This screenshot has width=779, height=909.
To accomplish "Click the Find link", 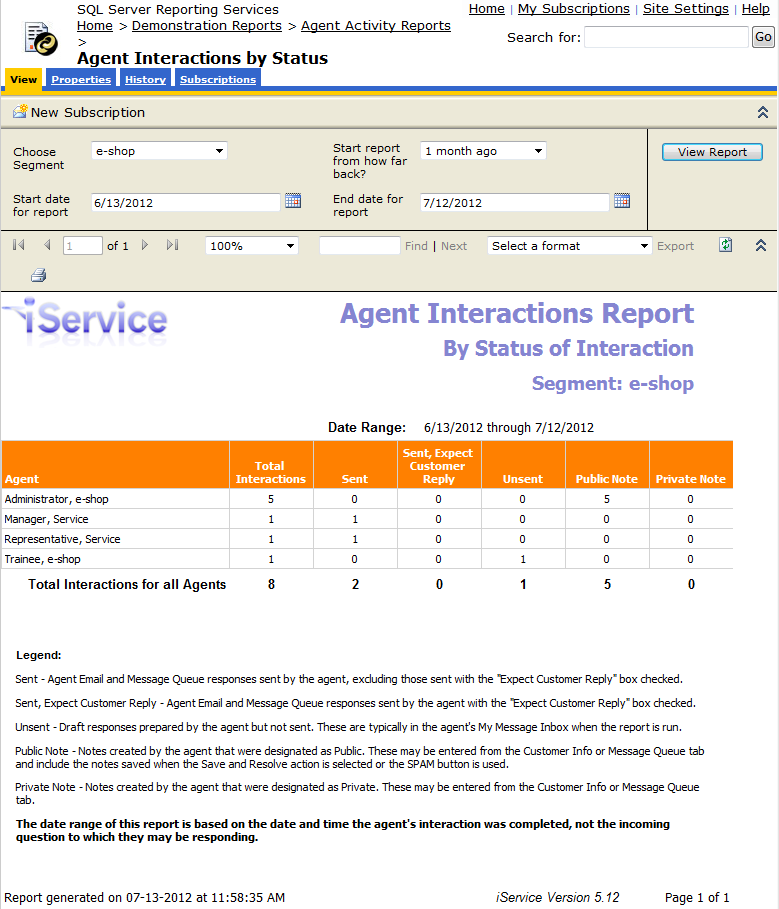I will [416, 246].
